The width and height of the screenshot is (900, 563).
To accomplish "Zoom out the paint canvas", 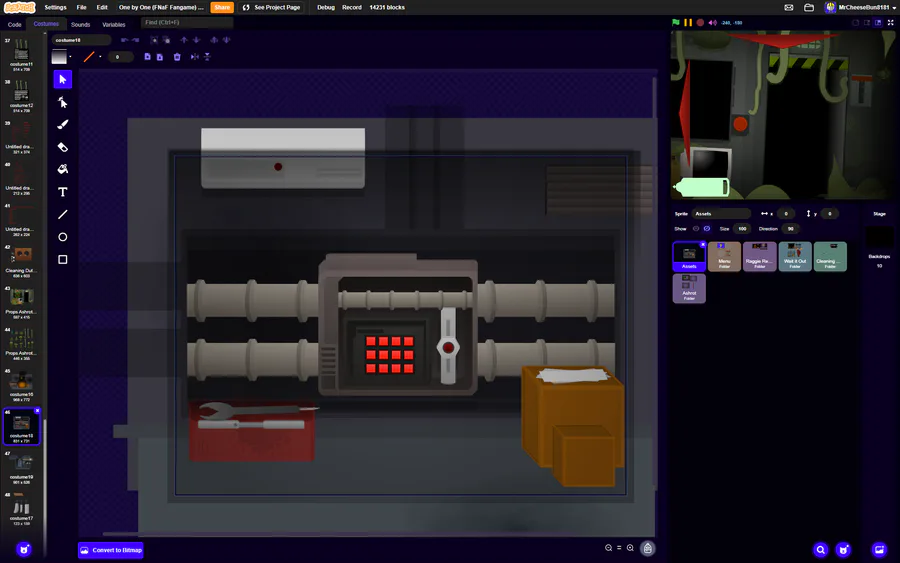I will (608, 548).
